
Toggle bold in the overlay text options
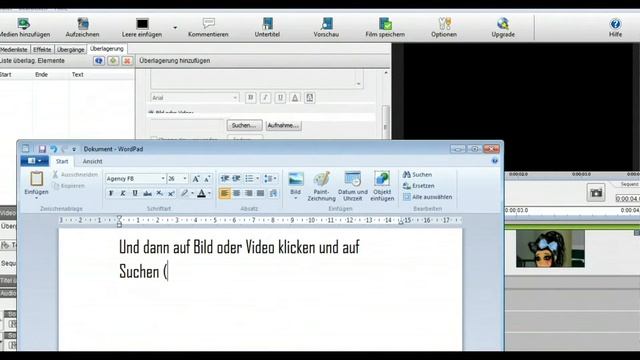click(x=251, y=98)
